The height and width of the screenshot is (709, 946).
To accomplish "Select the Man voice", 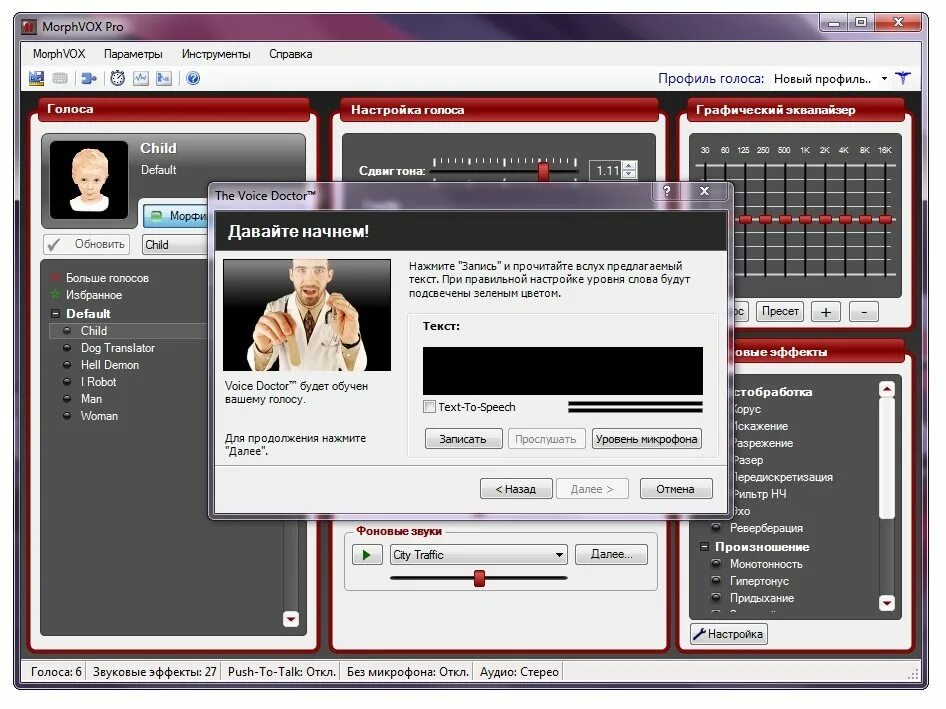I will [91, 399].
